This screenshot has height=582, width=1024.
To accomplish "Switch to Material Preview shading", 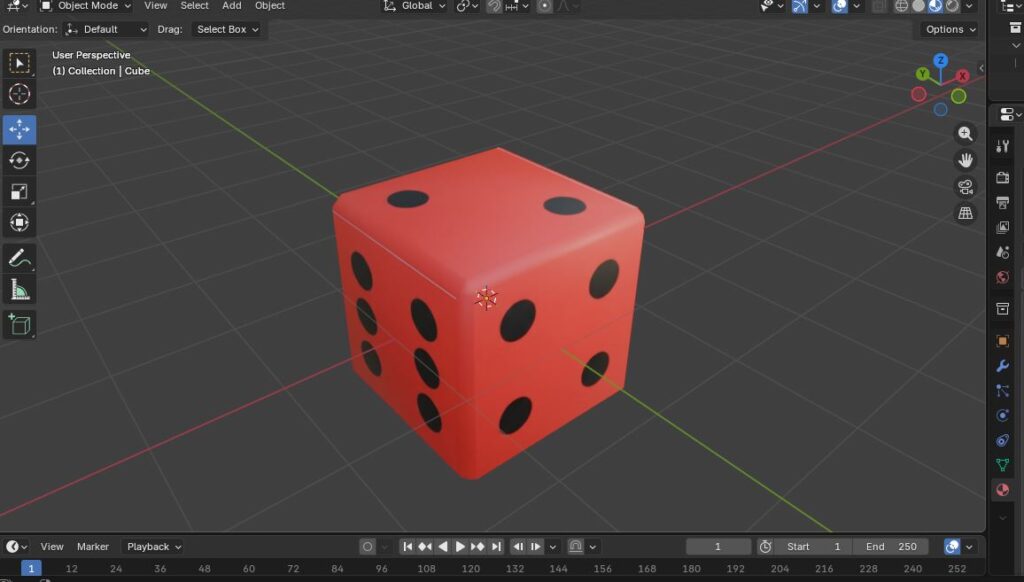I will click(935, 6).
